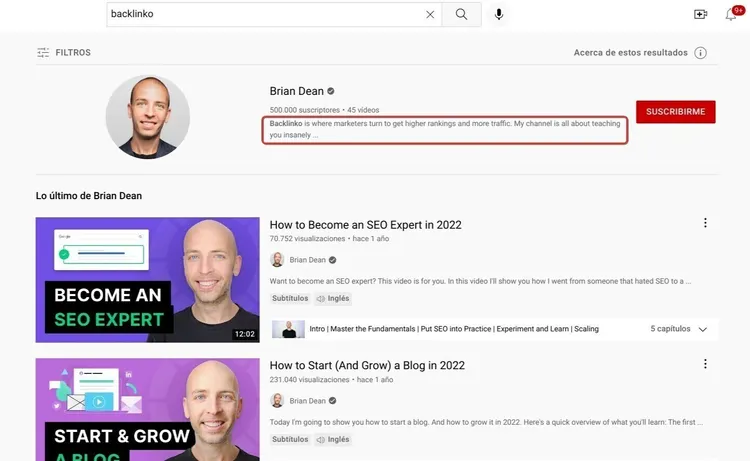Click Inglés audio badge under Blog video
750x461 pixels.
(333, 439)
